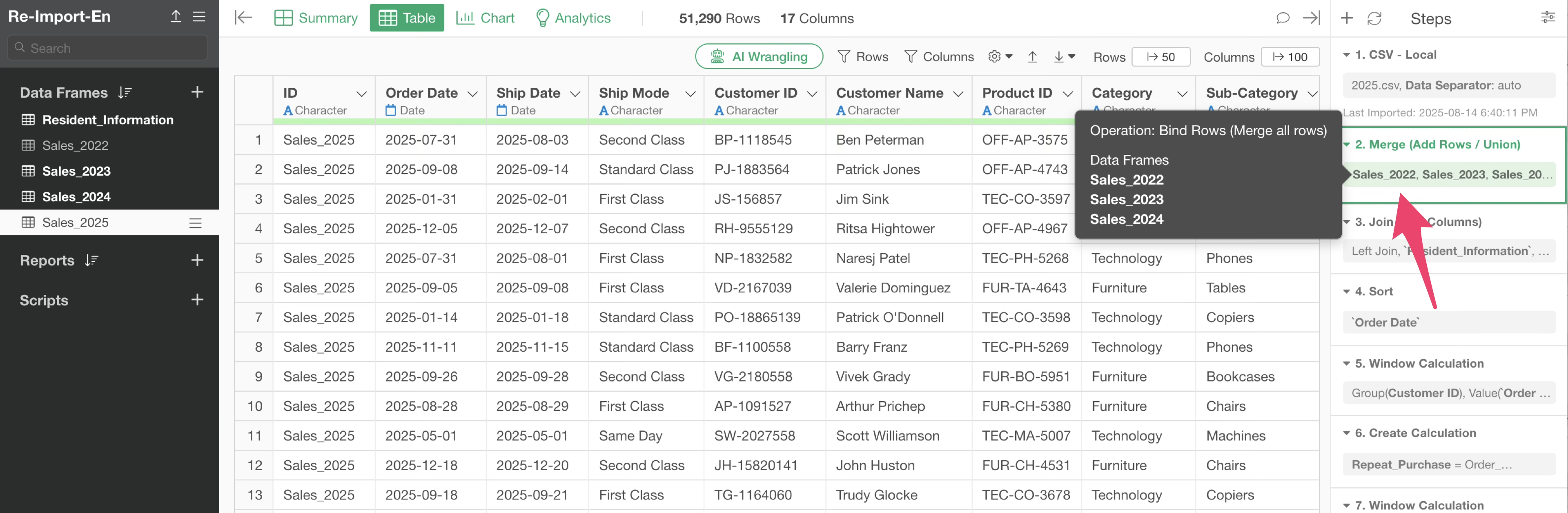Select the Resident_Information data frame
The image size is (1568, 513).
(x=108, y=120)
